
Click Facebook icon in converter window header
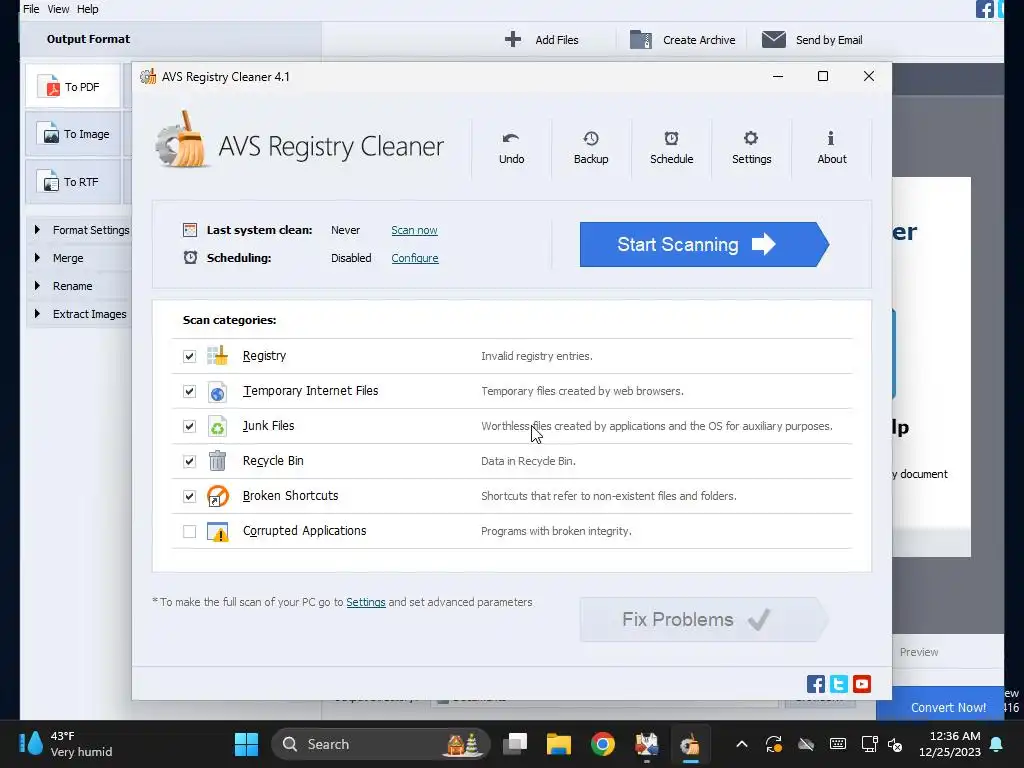pos(984,9)
